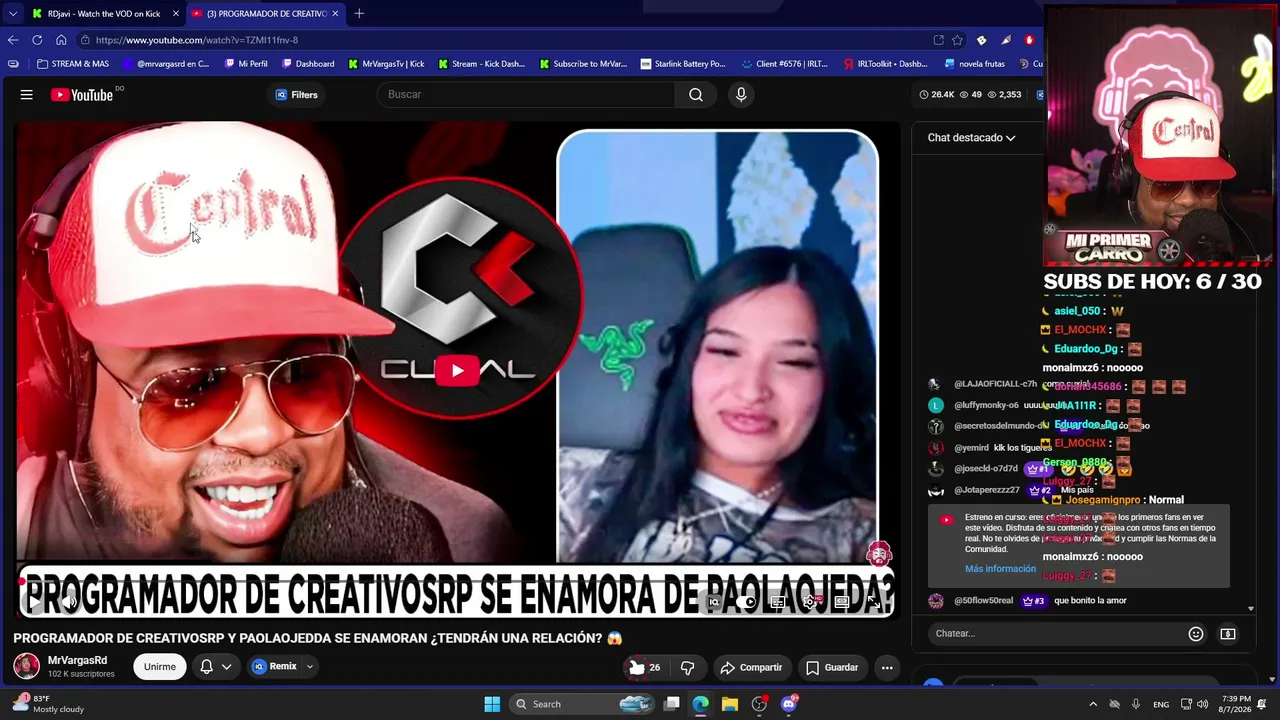Click the taskbar Search box

[581, 704]
